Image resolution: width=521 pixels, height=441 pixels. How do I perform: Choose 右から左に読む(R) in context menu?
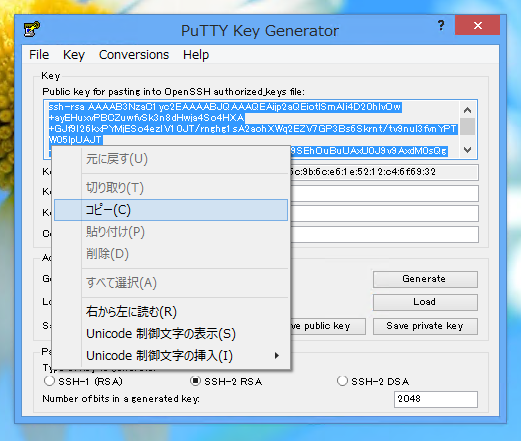(171, 312)
